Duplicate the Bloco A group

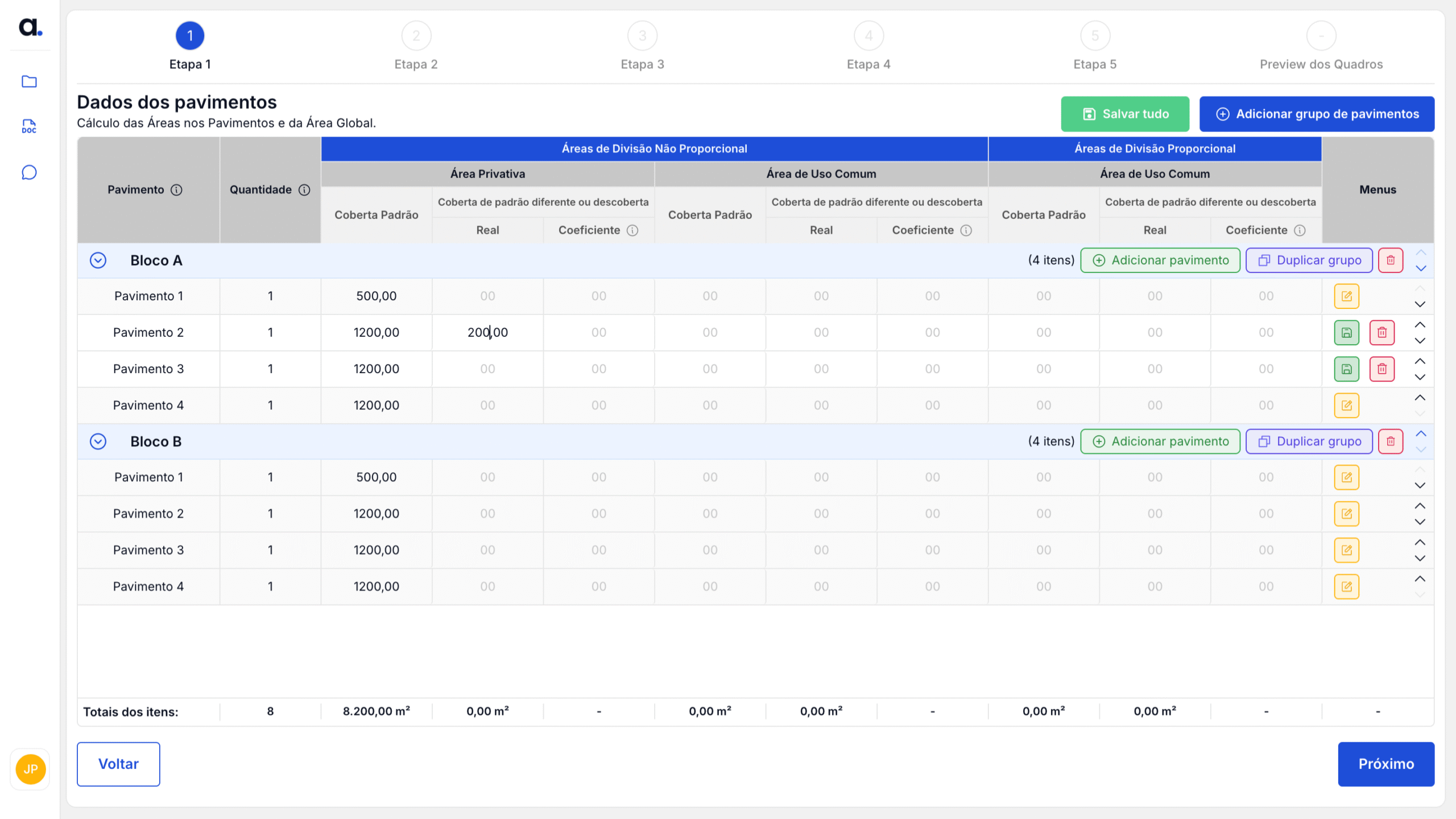pyautogui.click(x=1309, y=260)
